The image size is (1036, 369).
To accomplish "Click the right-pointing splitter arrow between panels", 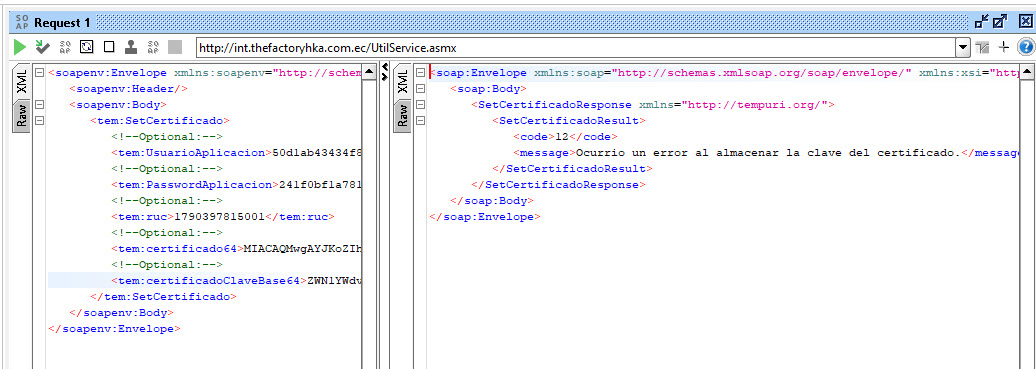I will pos(385,77).
